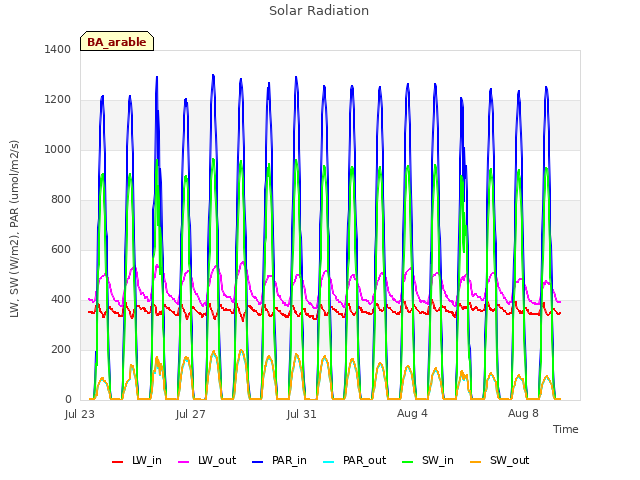Viewport: 640px width, 480px height.
Task: Click the Jul 31 x-axis label
Action: pyautogui.click(x=302, y=414)
